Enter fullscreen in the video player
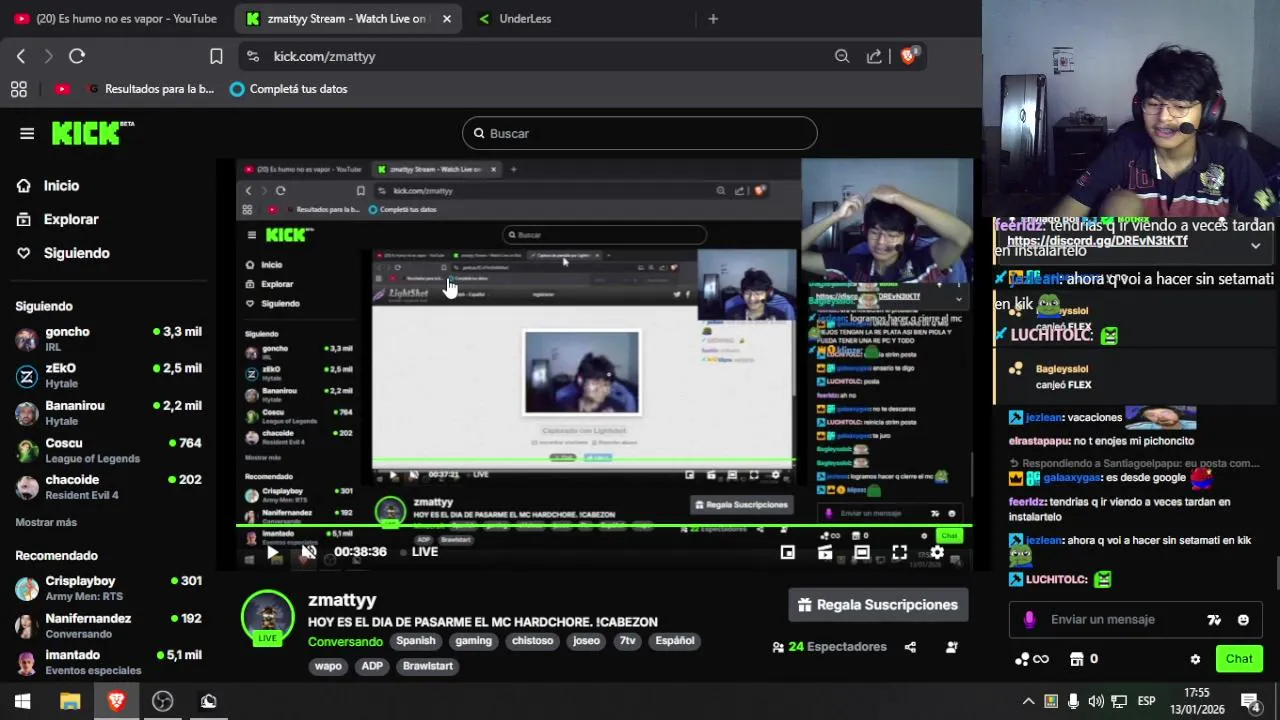 pyautogui.click(x=899, y=552)
